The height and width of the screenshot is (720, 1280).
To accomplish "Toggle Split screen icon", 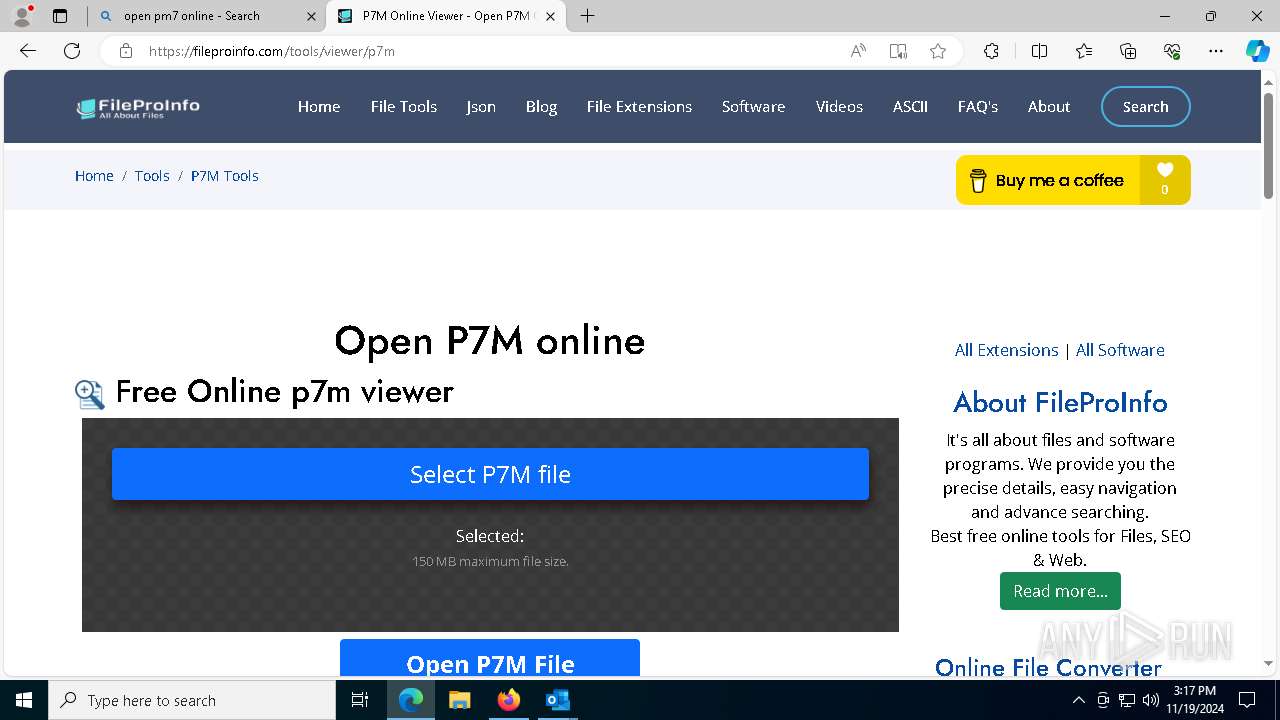I will [x=1039, y=51].
